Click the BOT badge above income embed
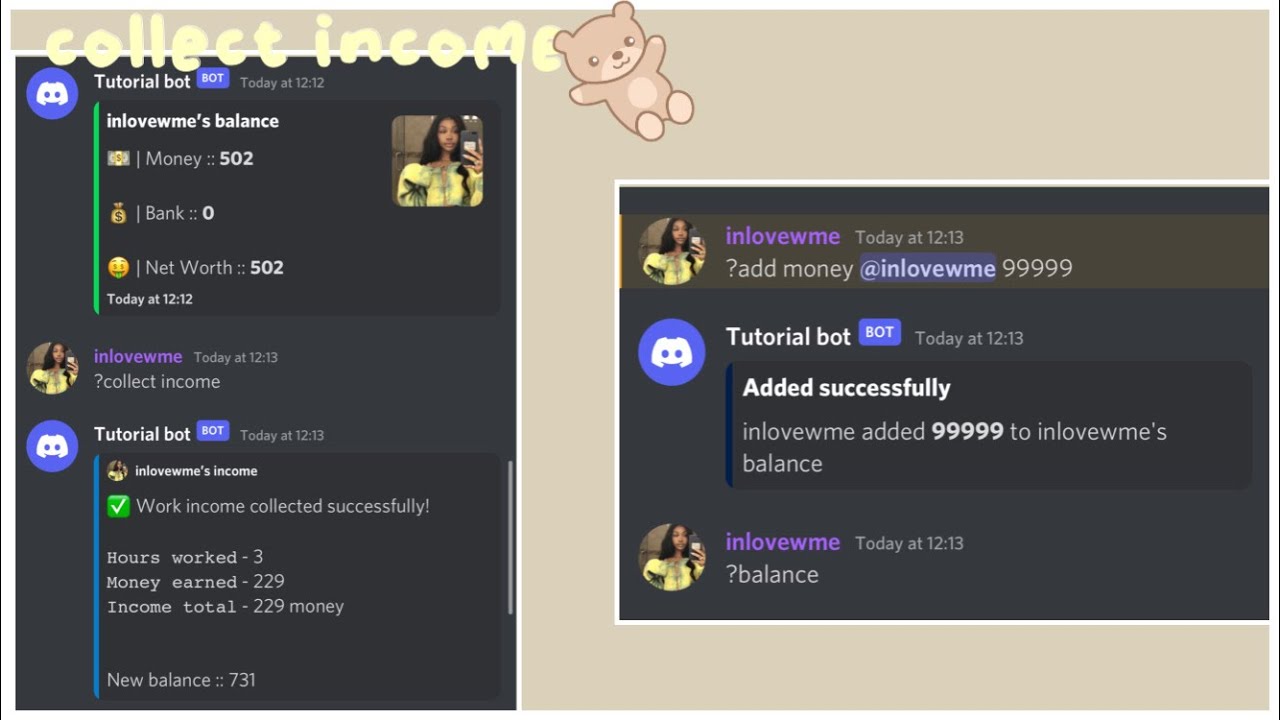 pos(213,431)
